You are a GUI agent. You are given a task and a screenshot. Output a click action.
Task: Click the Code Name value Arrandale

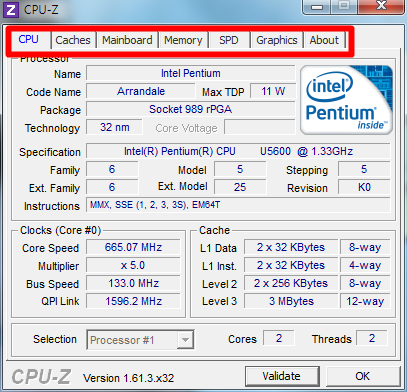point(141,91)
